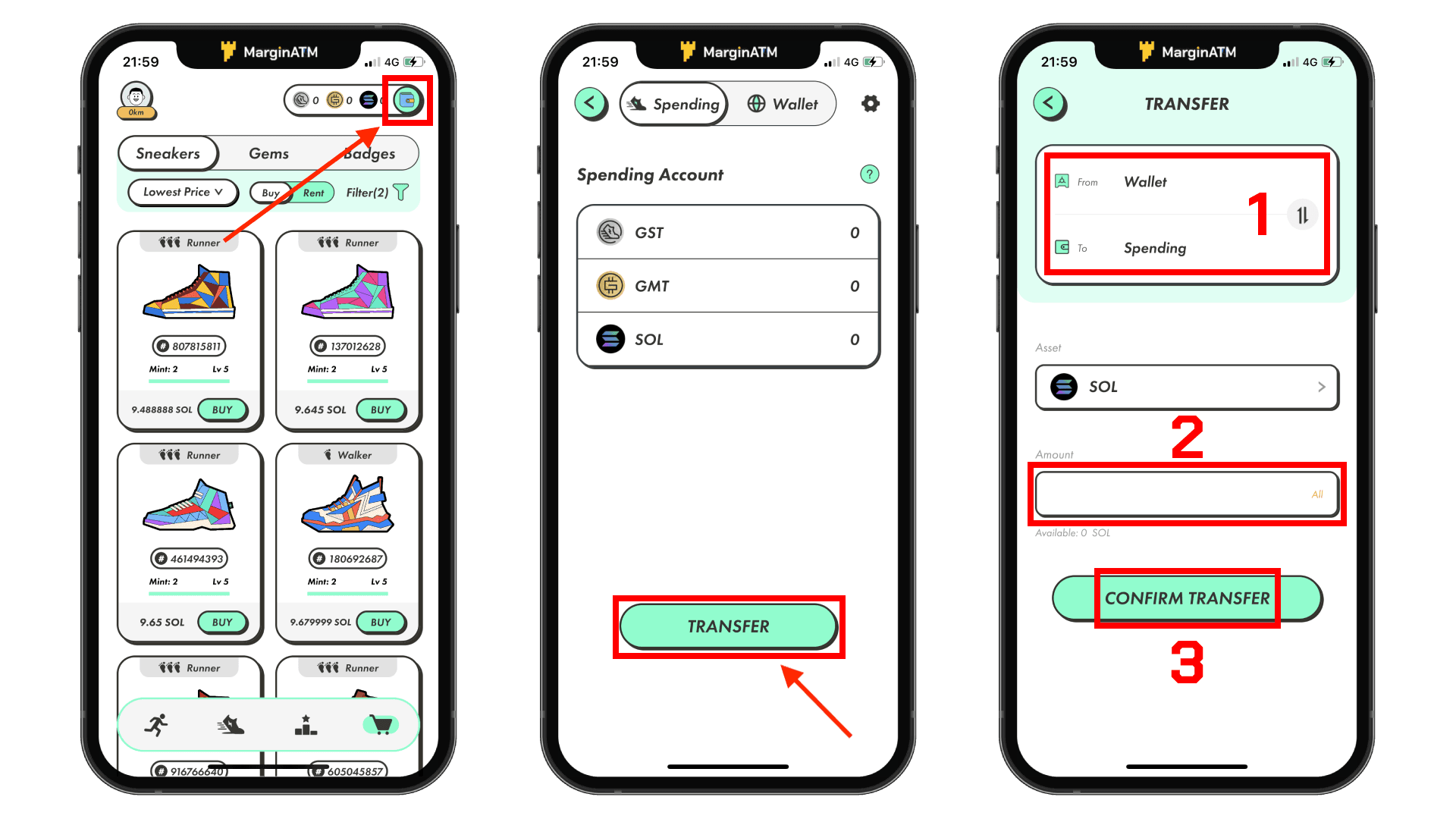Tap TRANSFER button on Spending Account screen
Image resolution: width=1456 pixels, height=819 pixels.
pyautogui.click(x=728, y=625)
